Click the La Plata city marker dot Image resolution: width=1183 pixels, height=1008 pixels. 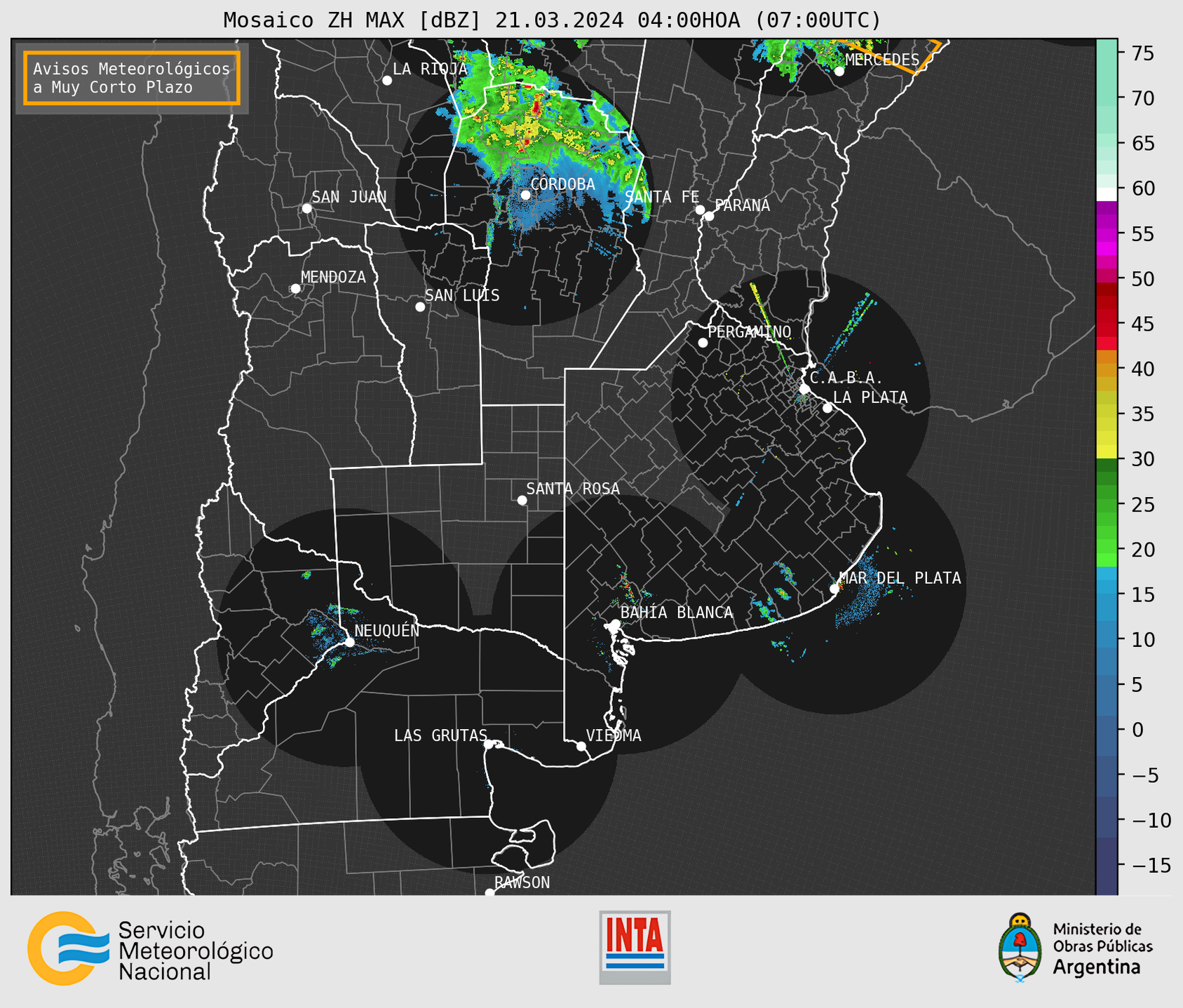tap(827, 408)
